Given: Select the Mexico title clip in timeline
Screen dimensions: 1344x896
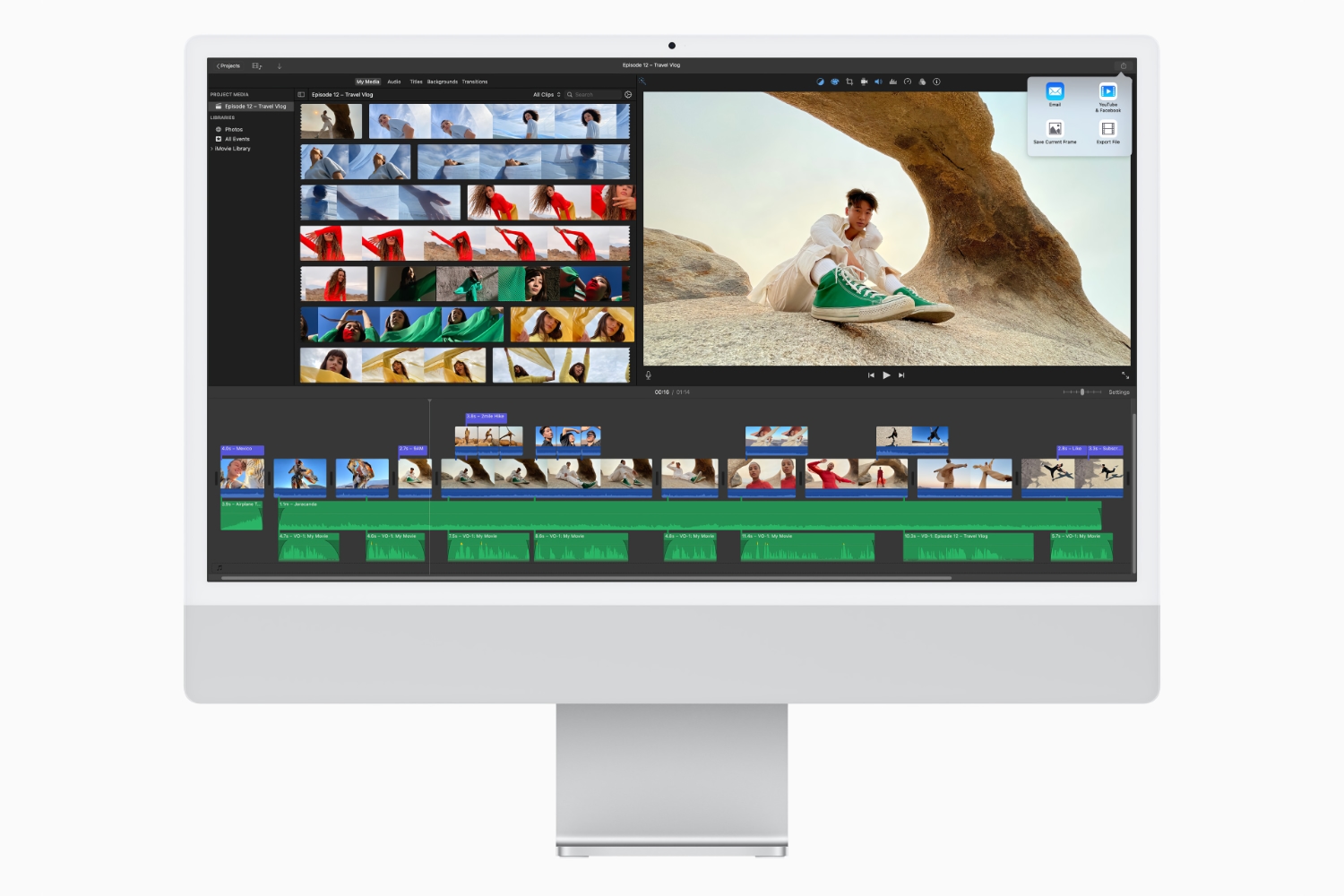Looking at the screenshot, I should 242,449.
